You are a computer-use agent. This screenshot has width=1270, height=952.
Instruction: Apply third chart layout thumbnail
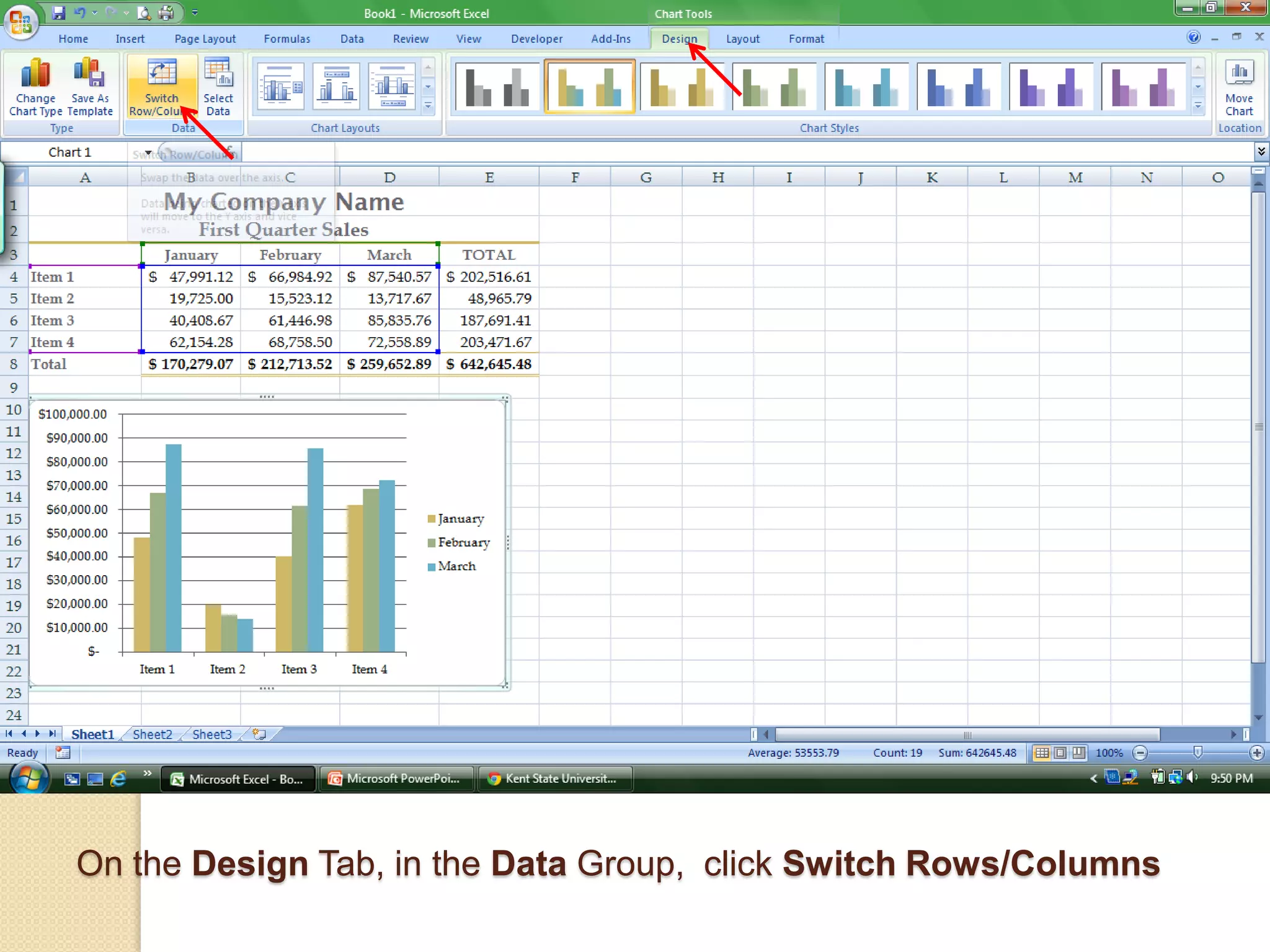point(392,86)
